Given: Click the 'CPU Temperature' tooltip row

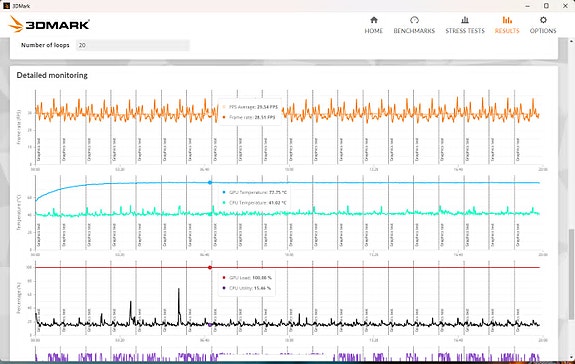Looking at the screenshot, I should coord(254,203).
